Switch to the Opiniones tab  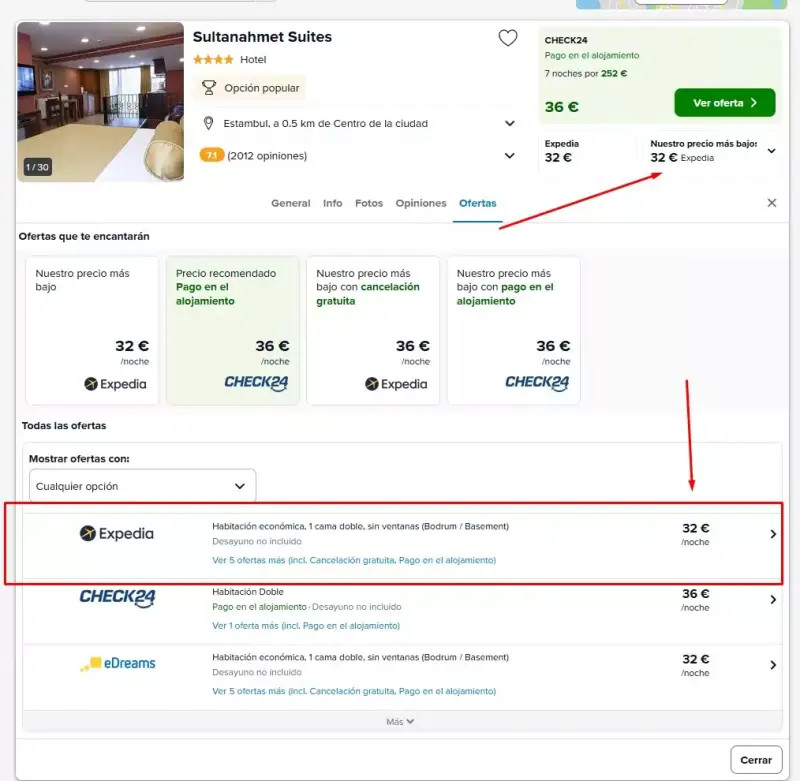pyautogui.click(x=420, y=203)
